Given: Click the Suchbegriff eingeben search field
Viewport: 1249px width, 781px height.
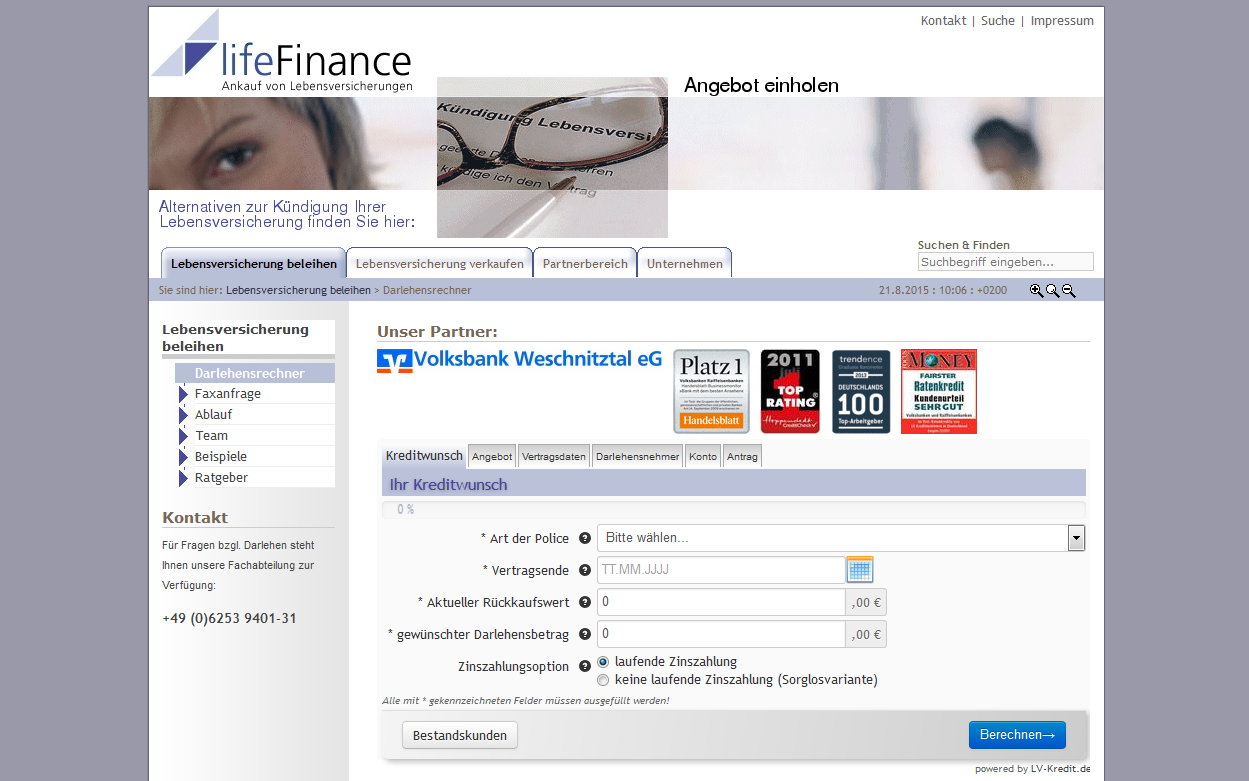Looking at the screenshot, I should point(1006,262).
